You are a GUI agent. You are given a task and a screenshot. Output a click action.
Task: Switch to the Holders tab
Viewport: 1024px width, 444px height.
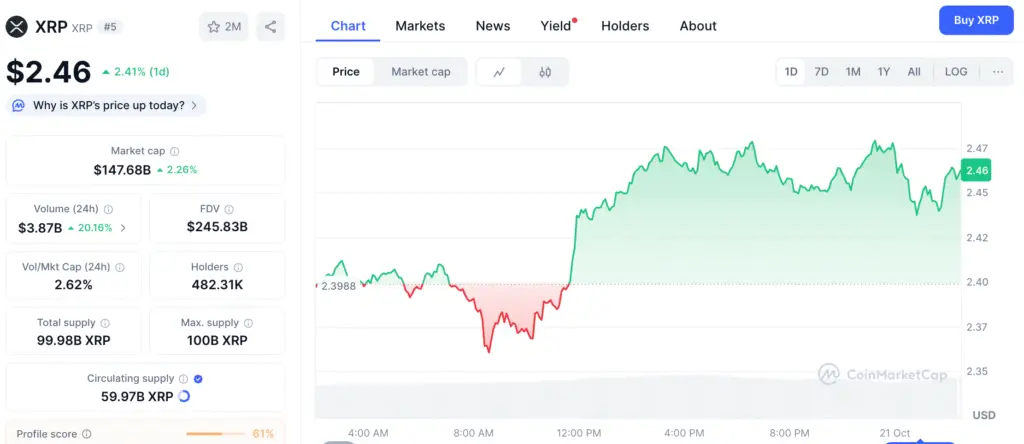(x=625, y=26)
